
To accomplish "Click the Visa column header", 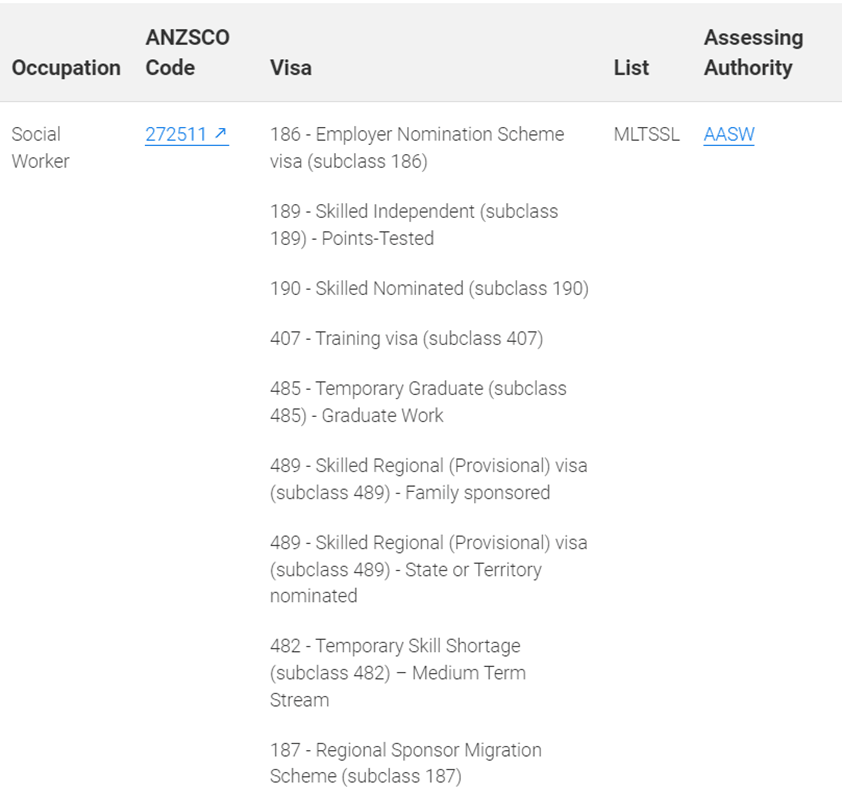I will click(291, 68).
